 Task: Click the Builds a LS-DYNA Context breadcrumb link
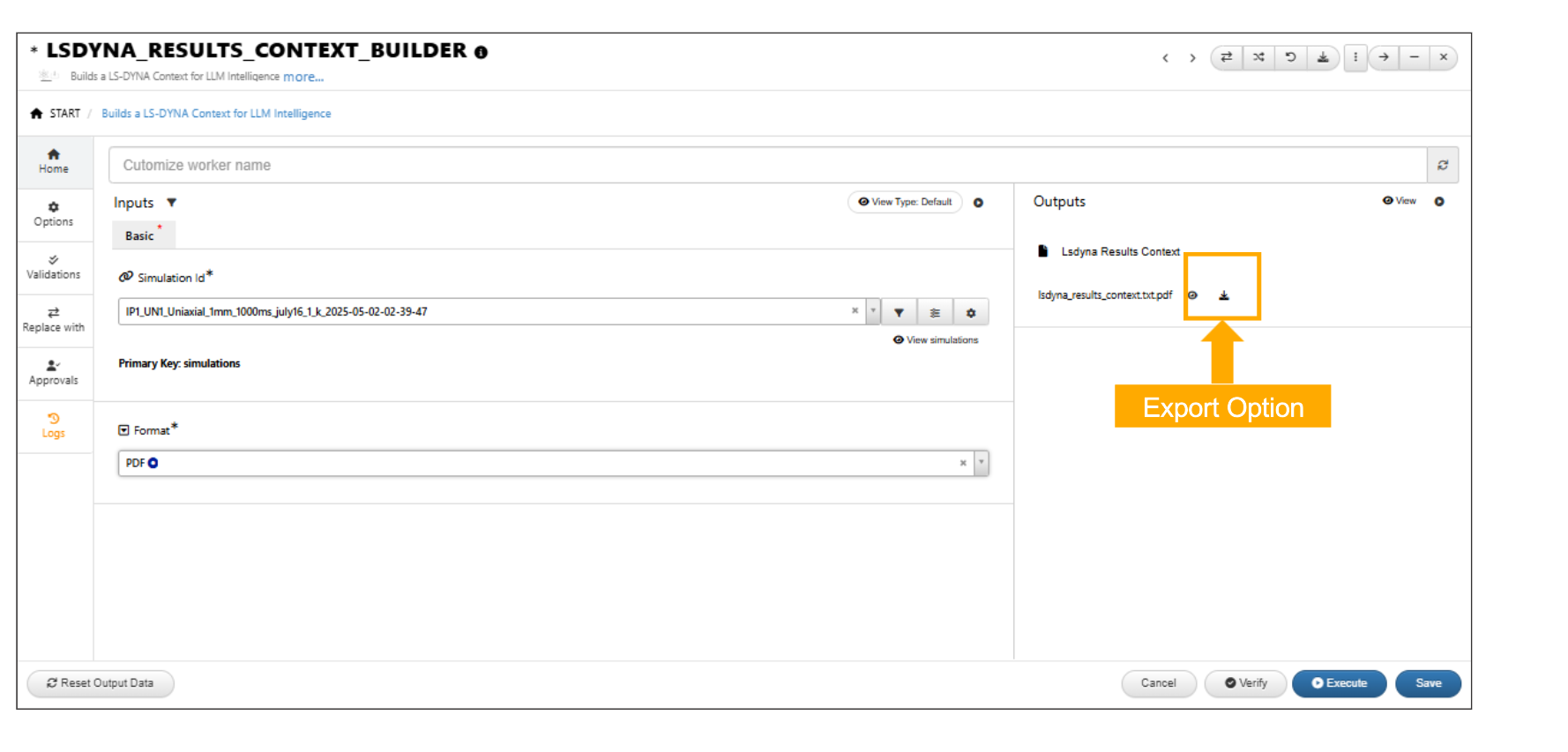(x=216, y=114)
